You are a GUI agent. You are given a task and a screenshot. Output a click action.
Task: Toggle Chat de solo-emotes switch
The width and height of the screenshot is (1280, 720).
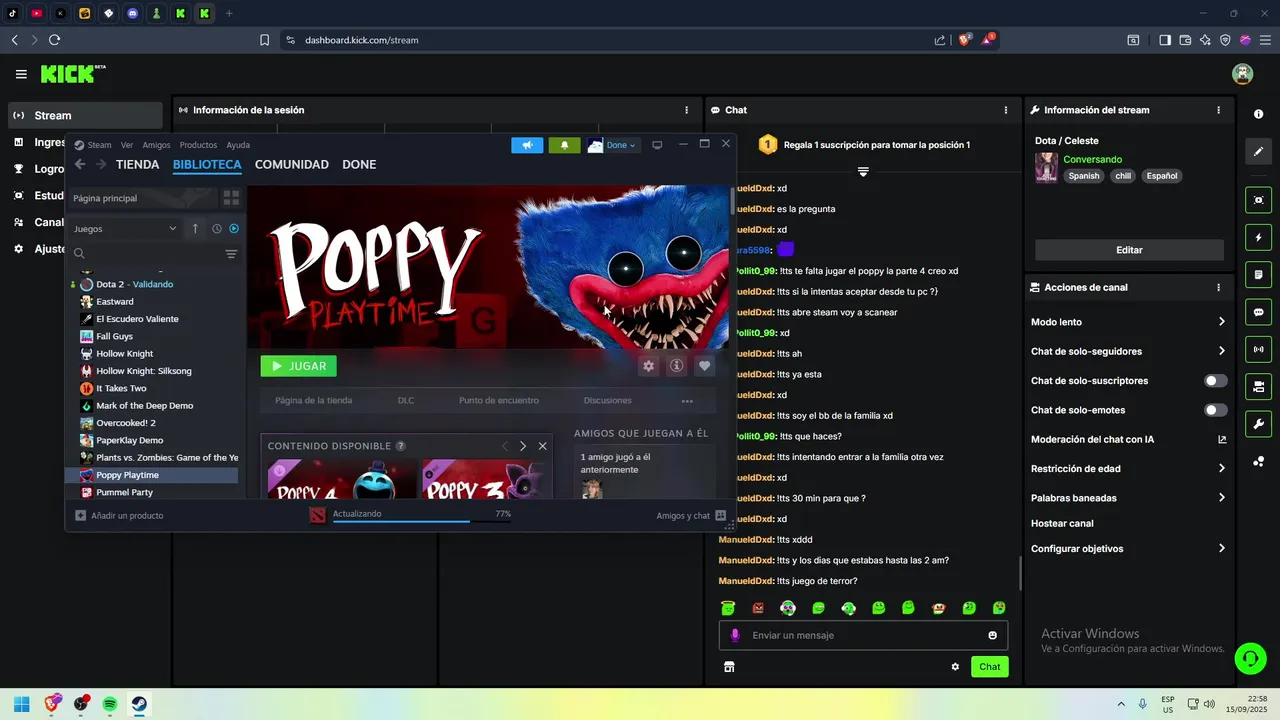[1216, 410]
